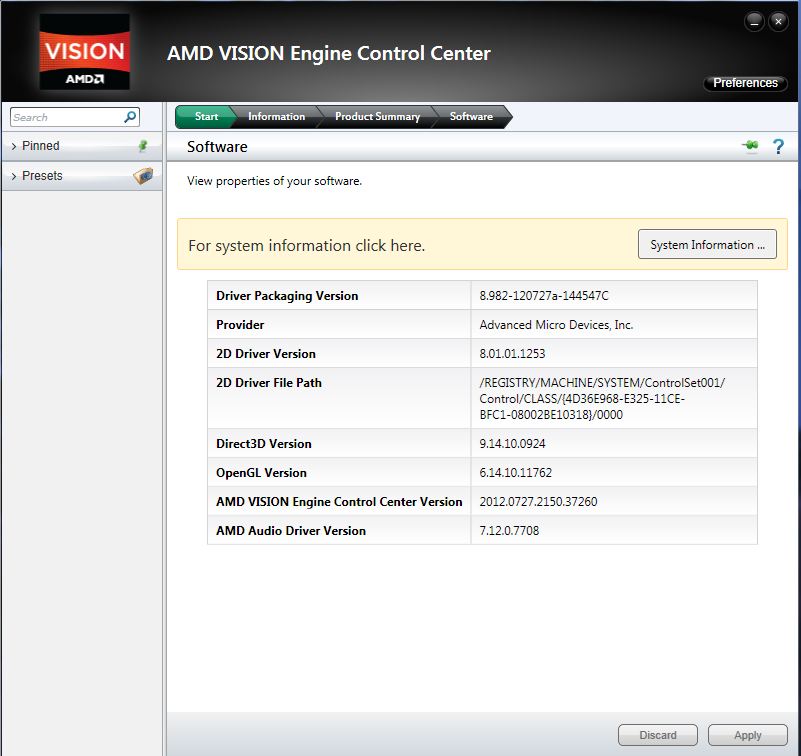Click the Driver Packaging Version label

pyautogui.click(x=287, y=296)
